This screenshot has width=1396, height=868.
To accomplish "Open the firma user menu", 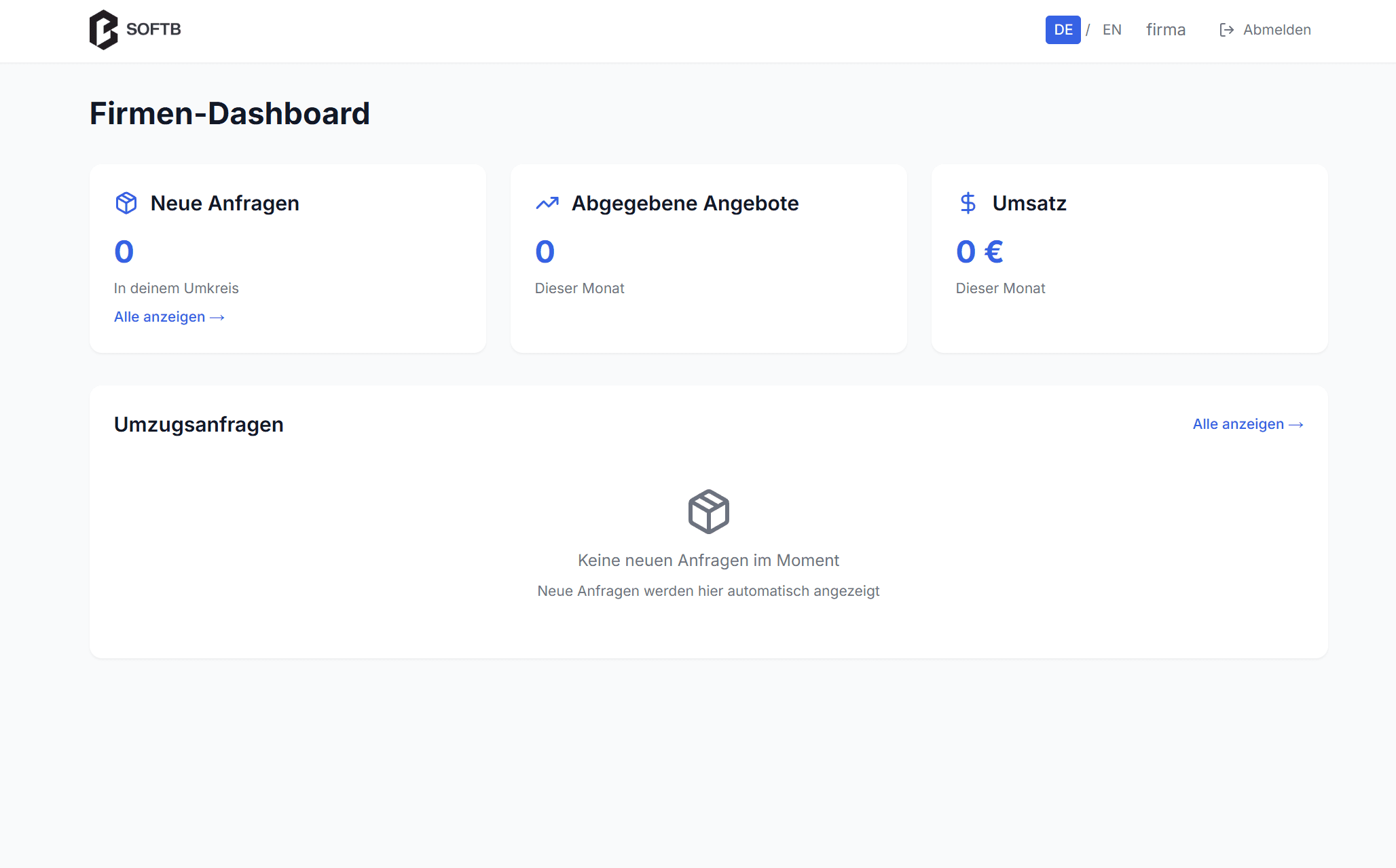I will [1165, 30].
